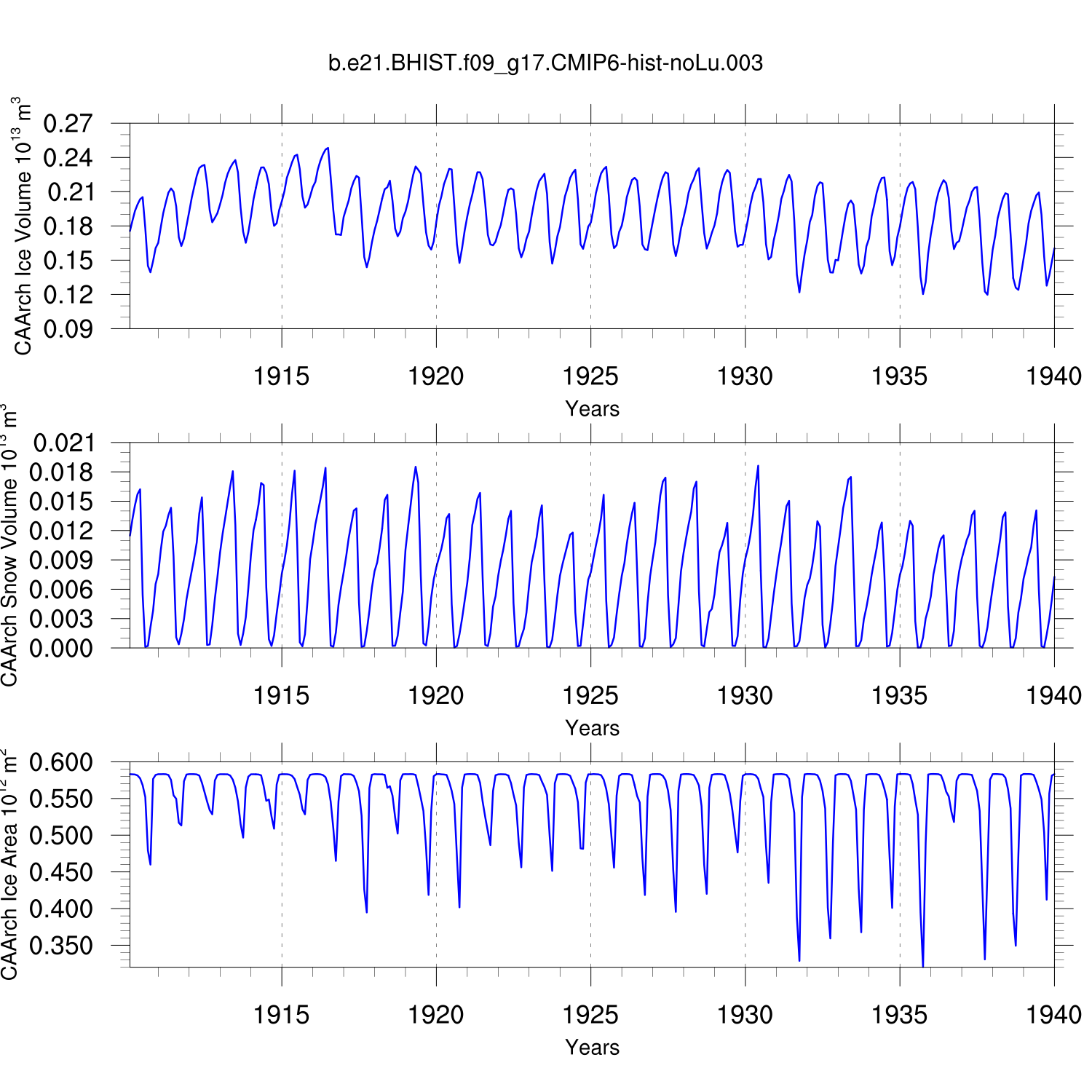Image resolution: width=1092 pixels, height=1092 pixels.
Task: Click the Years label under the top plot
Action: [592, 409]
